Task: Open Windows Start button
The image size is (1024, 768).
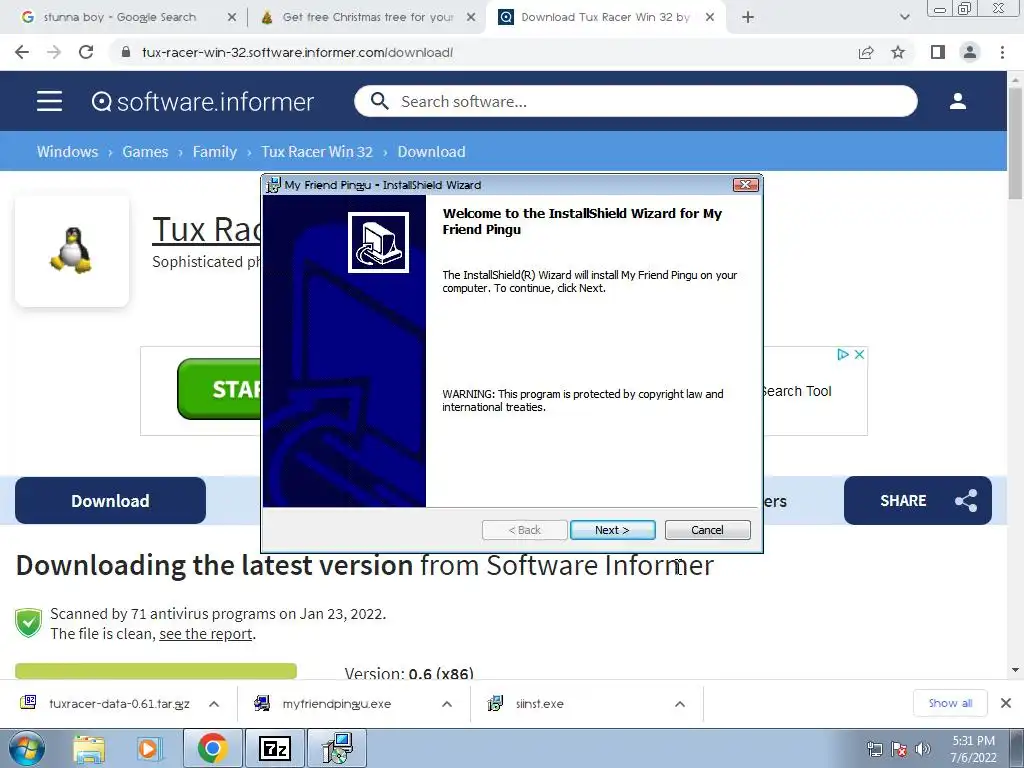Action: tap(27, 748)
